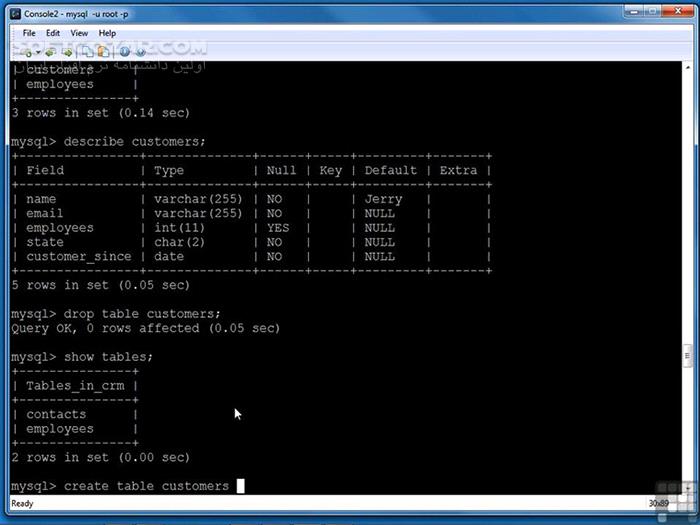Click the 'Key' column header

(x=331, y=171)
